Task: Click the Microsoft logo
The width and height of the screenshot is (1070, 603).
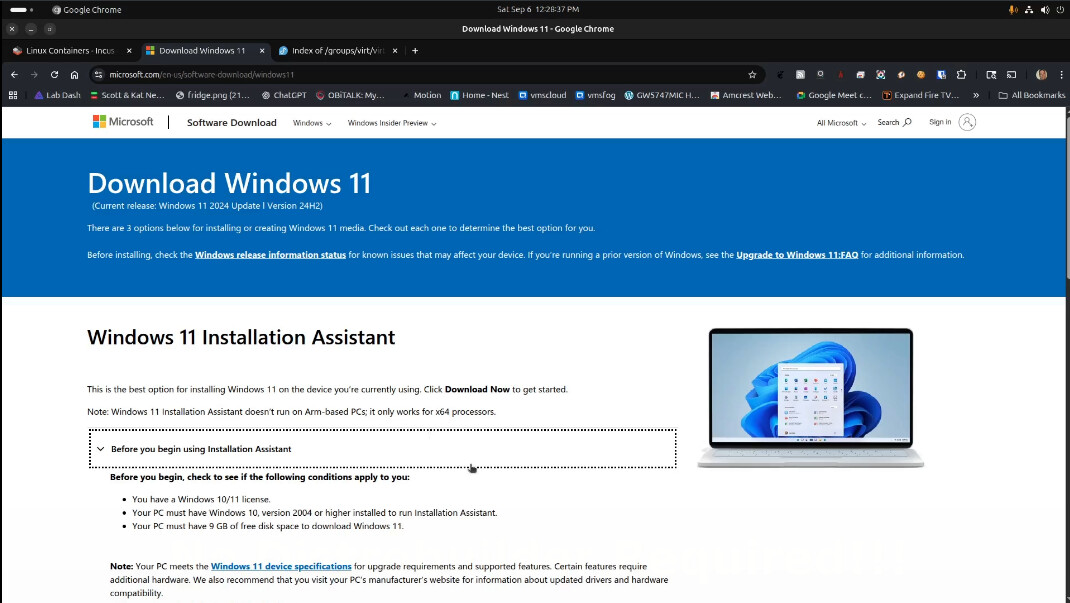Action: tap(123, 122)
